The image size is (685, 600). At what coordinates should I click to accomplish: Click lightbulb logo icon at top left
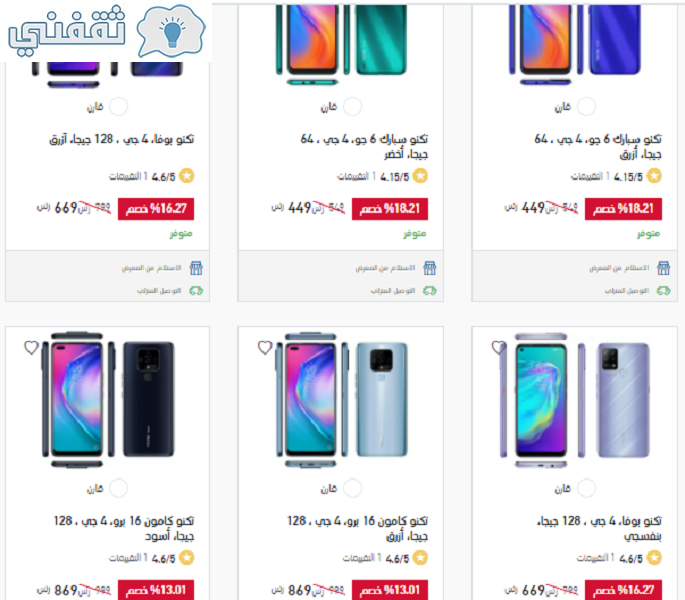pyautogui.click(x=171, y=31)
